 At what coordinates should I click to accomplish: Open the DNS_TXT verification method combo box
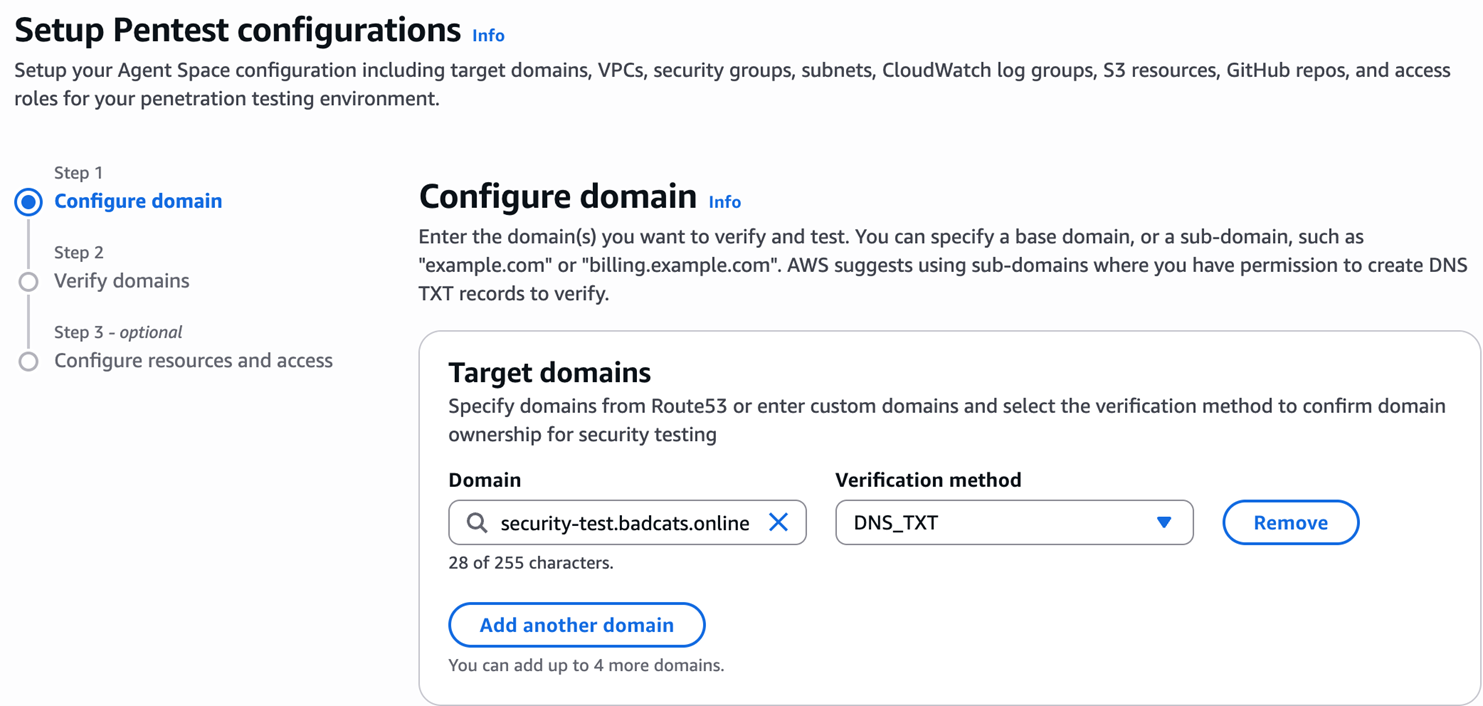coord(1000,522)
